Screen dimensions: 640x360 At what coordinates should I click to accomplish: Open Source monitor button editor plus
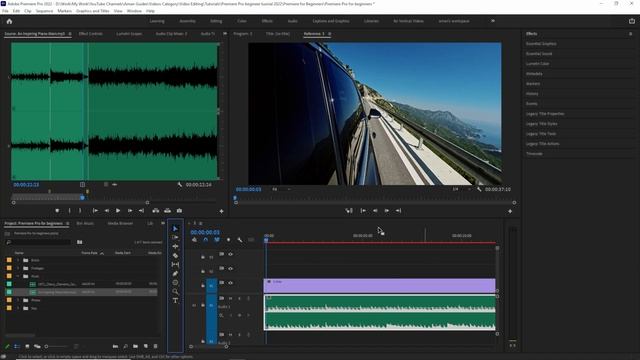click(x=222, y=211)
